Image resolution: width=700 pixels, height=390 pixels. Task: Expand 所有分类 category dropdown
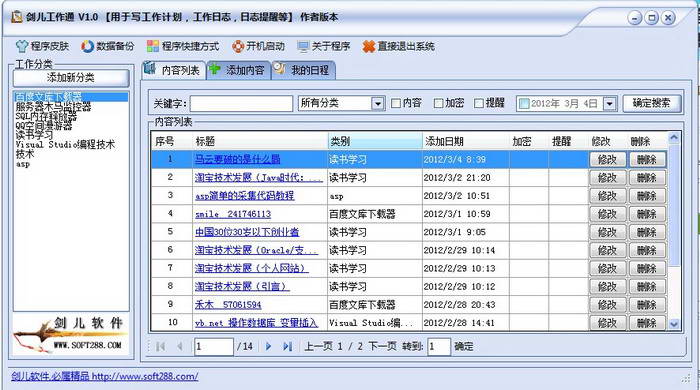click(x=378, y=104)
